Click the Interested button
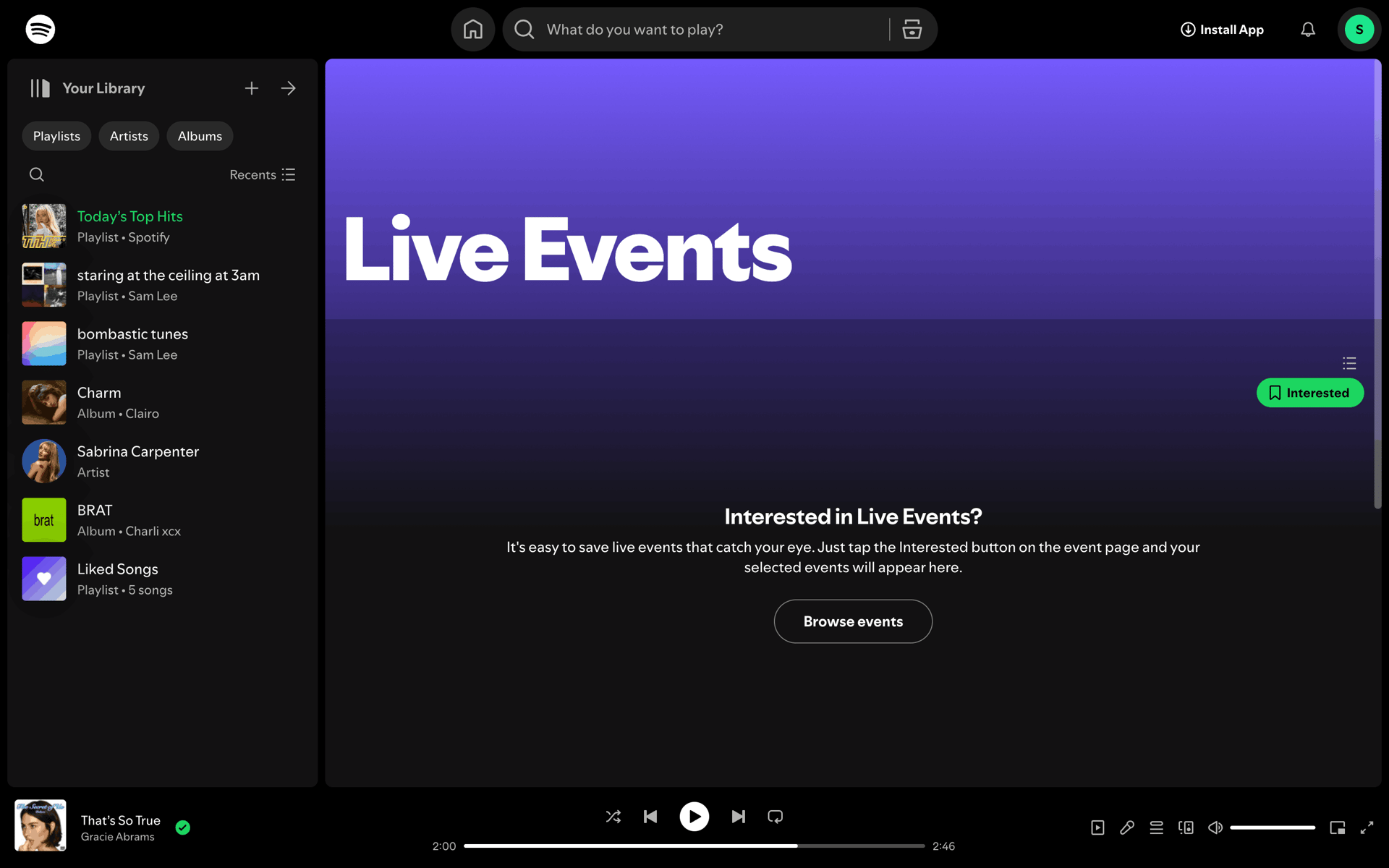Screen dimensions: 1389x868 pyautogui.click(x=1310, y=393)
